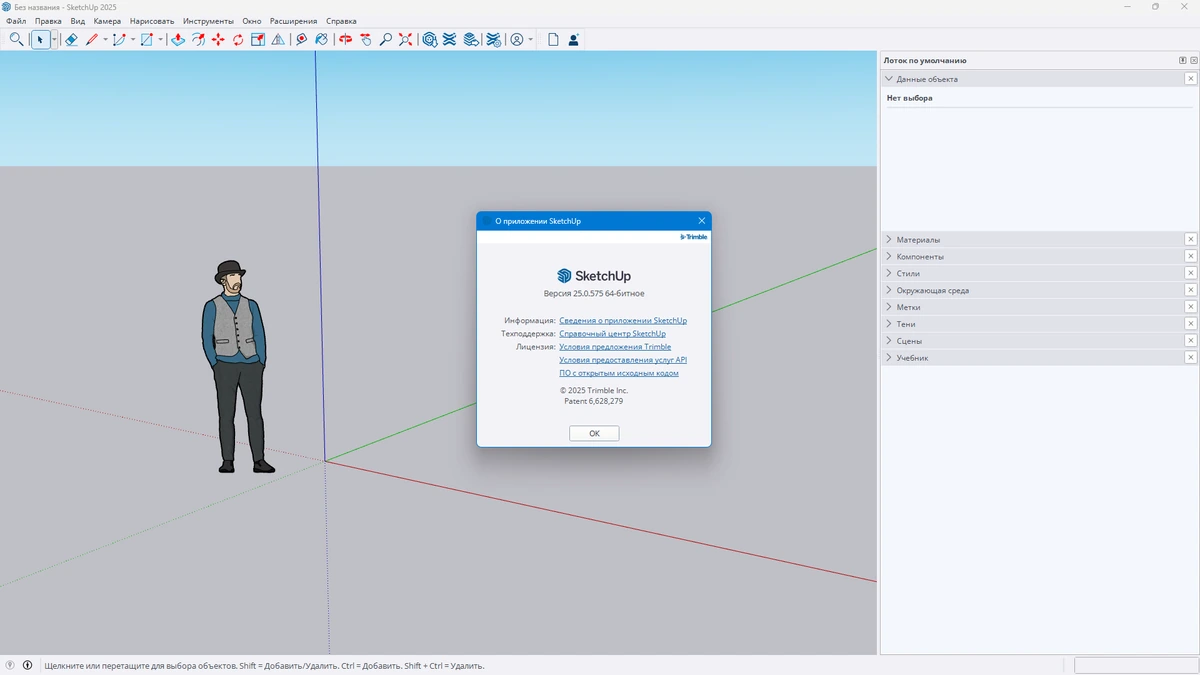The image size is (1200, 675).
Task: Expand the Окружающая среда panel
Action: 889,290
